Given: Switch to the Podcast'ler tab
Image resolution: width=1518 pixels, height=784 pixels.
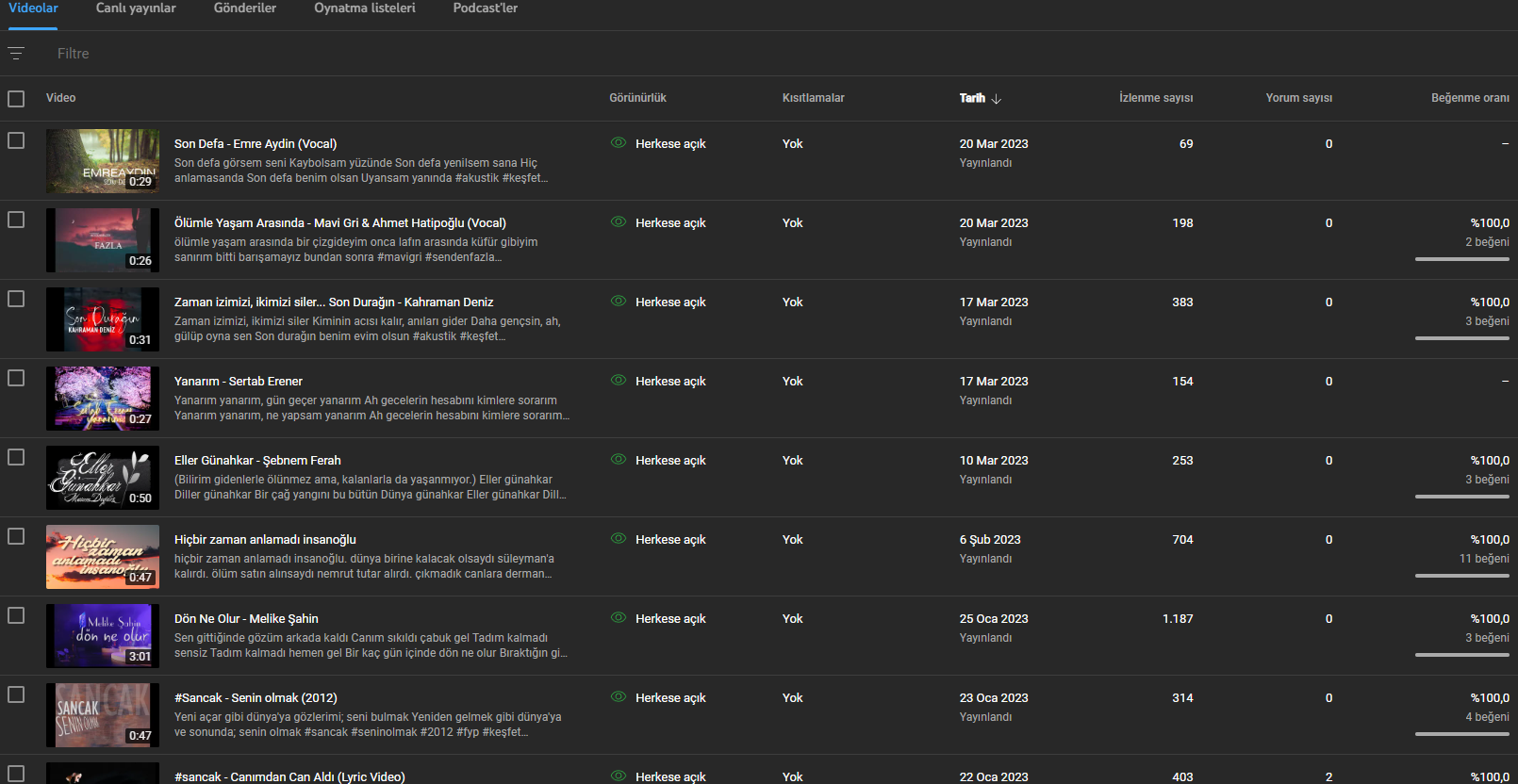Looking at the screenshot, I should 486,8.
